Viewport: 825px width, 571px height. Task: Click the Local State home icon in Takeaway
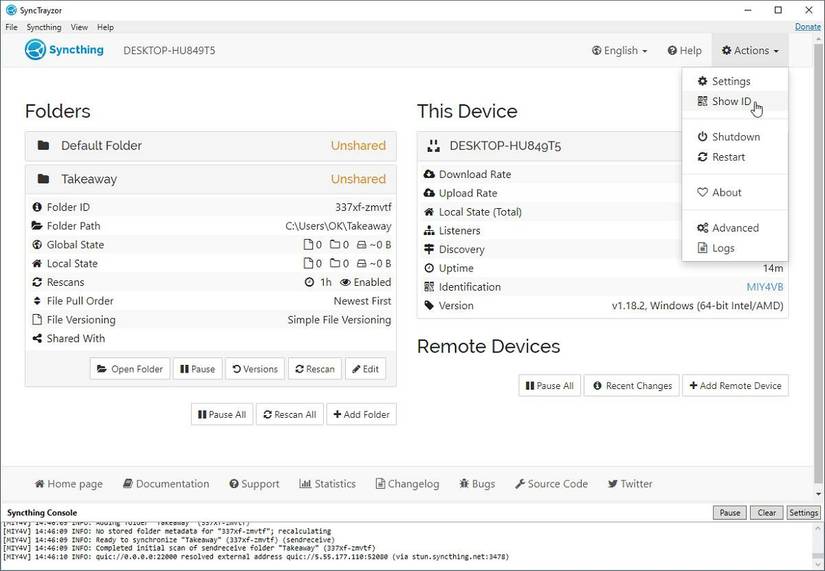[x=37, y=264]
